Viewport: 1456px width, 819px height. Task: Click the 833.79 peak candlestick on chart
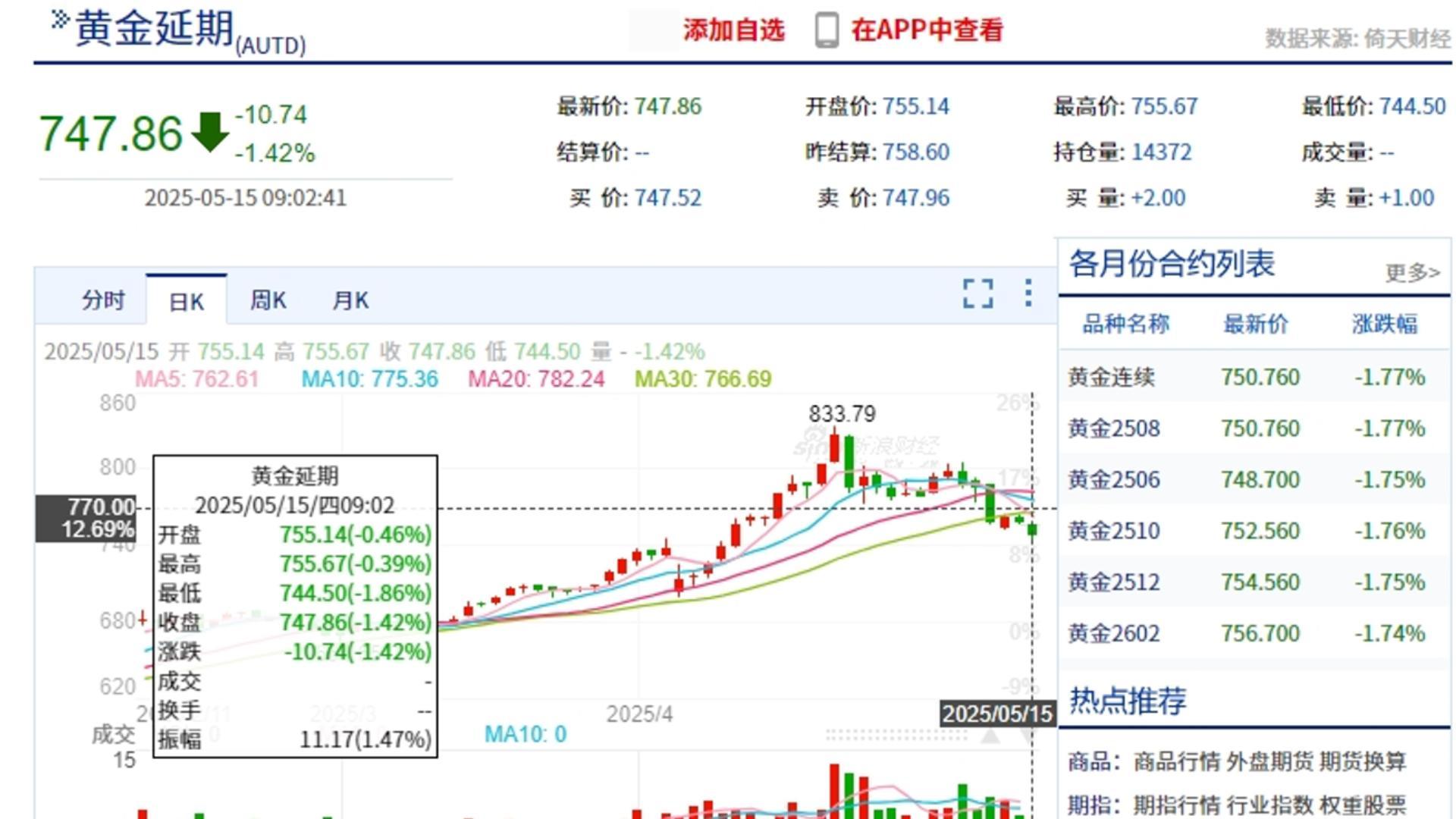[835, 447]
